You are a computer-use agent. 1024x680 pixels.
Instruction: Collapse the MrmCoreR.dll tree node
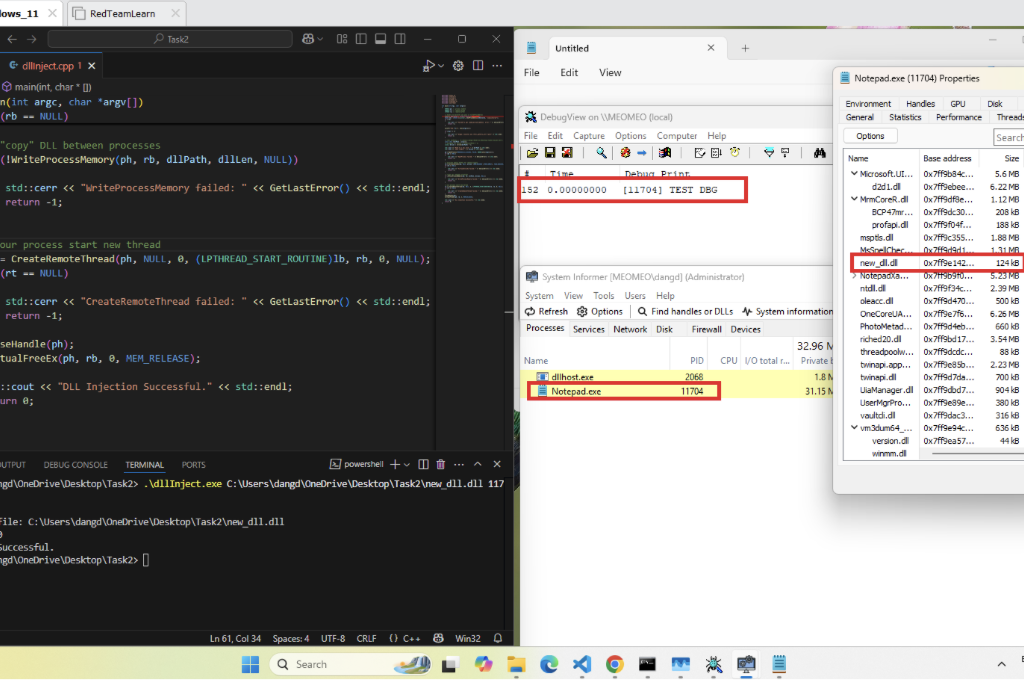coord(853,199)
